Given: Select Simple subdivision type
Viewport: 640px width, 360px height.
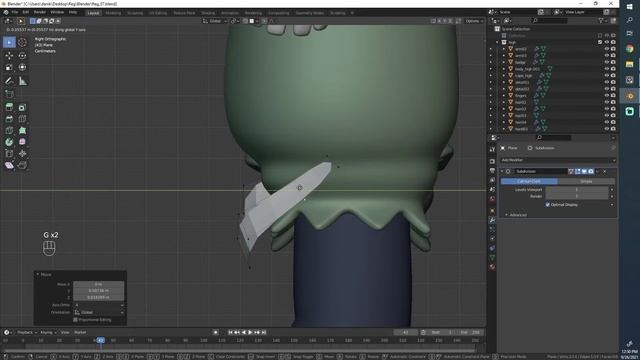Looking at the screenshot, I should (x=586, y=181).
